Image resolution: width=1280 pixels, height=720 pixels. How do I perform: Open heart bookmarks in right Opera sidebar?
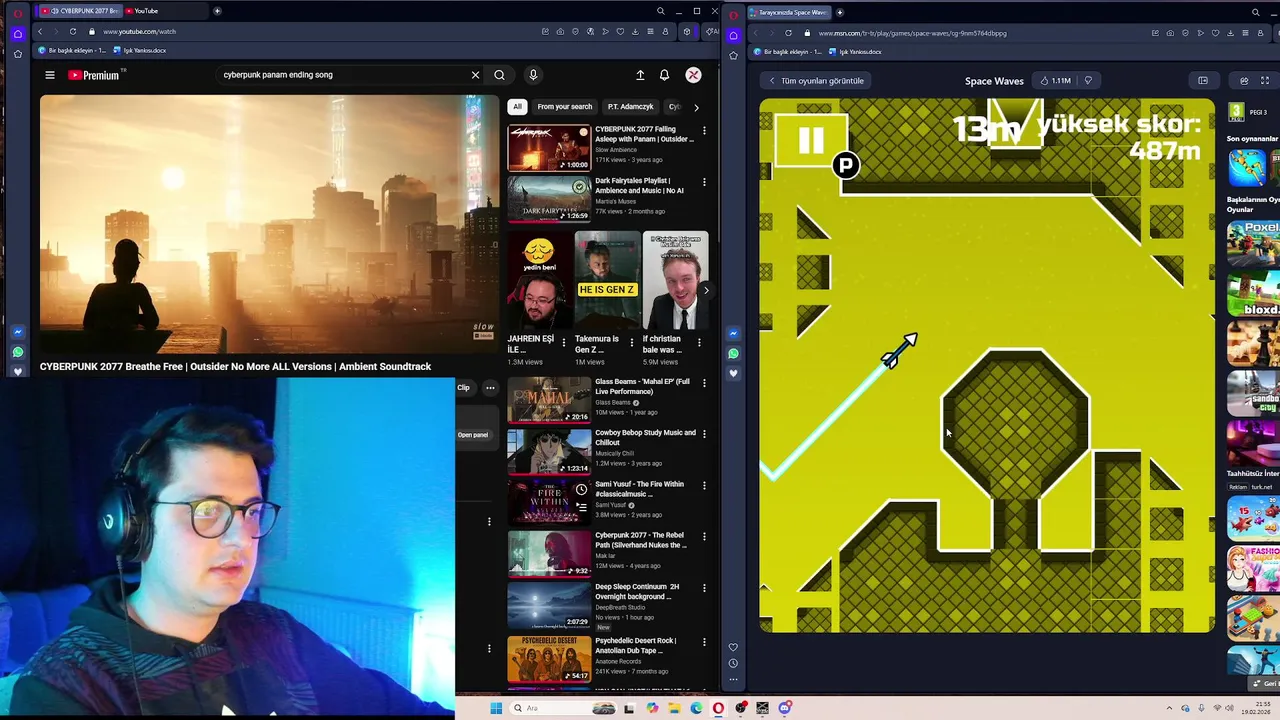pyautogui.click(x=733, y=647)
